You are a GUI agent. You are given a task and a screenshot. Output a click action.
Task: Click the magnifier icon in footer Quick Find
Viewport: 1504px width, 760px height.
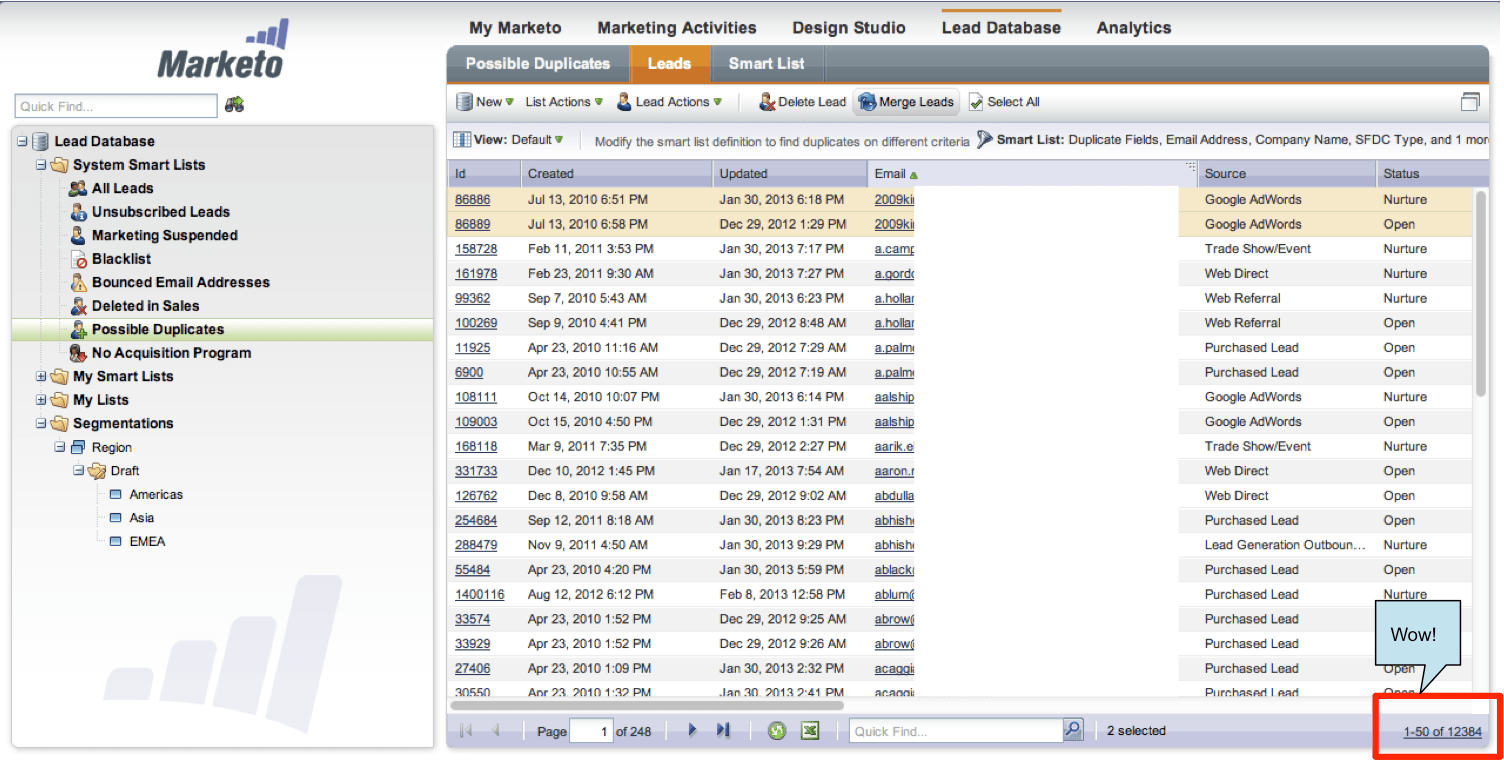point(1073,730)
